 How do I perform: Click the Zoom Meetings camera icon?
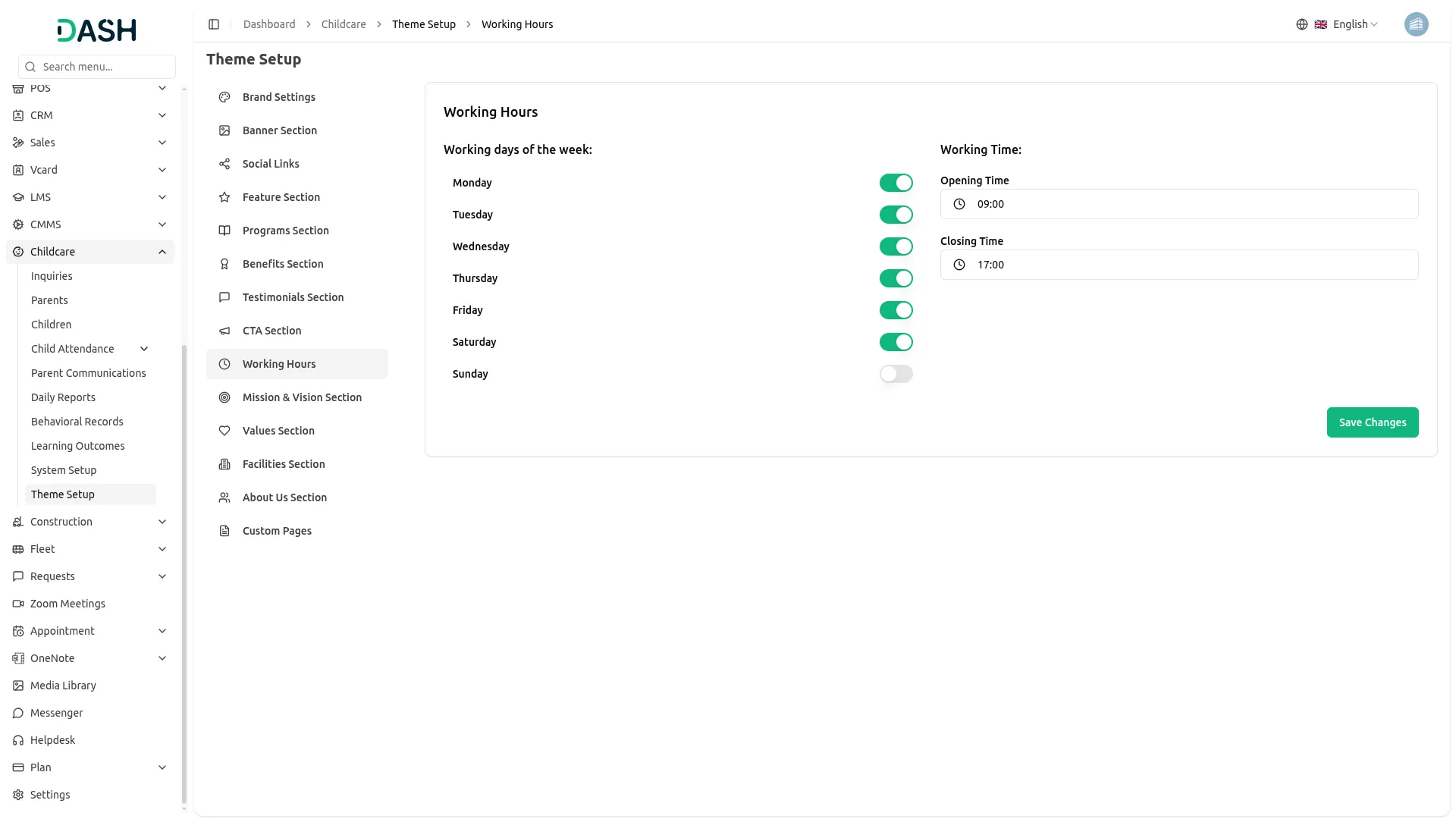pos(18,604)
